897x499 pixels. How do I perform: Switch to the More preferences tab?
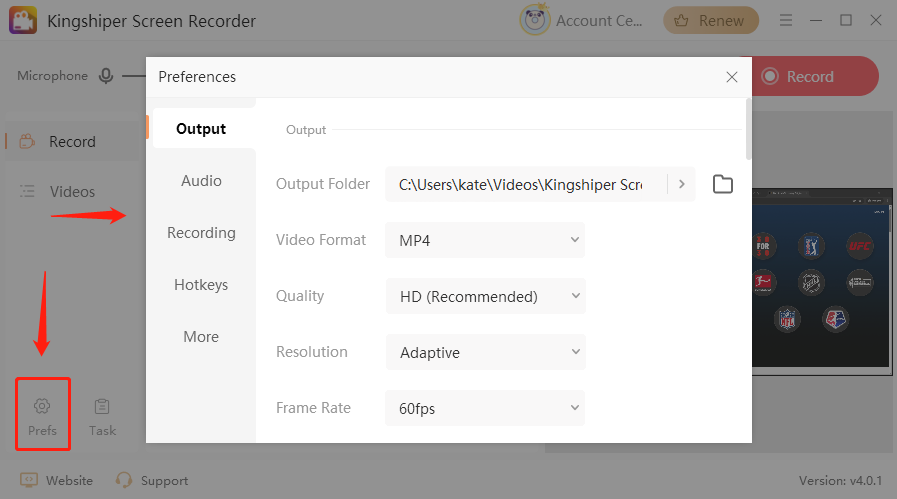pos(201,337)
